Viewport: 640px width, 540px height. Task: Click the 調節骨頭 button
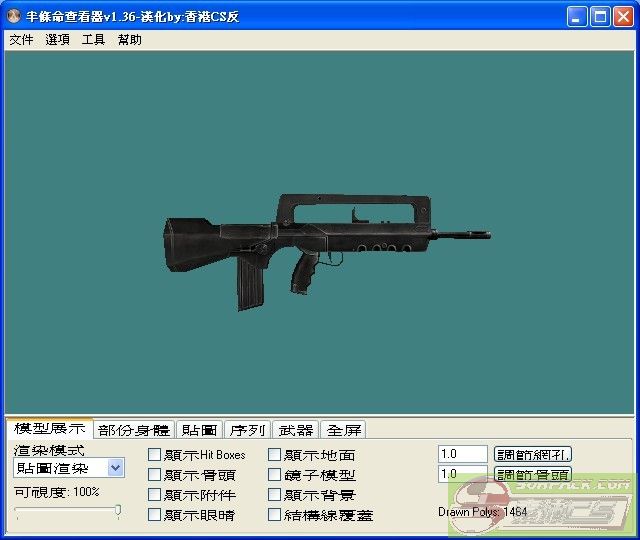tap(533, 474)
